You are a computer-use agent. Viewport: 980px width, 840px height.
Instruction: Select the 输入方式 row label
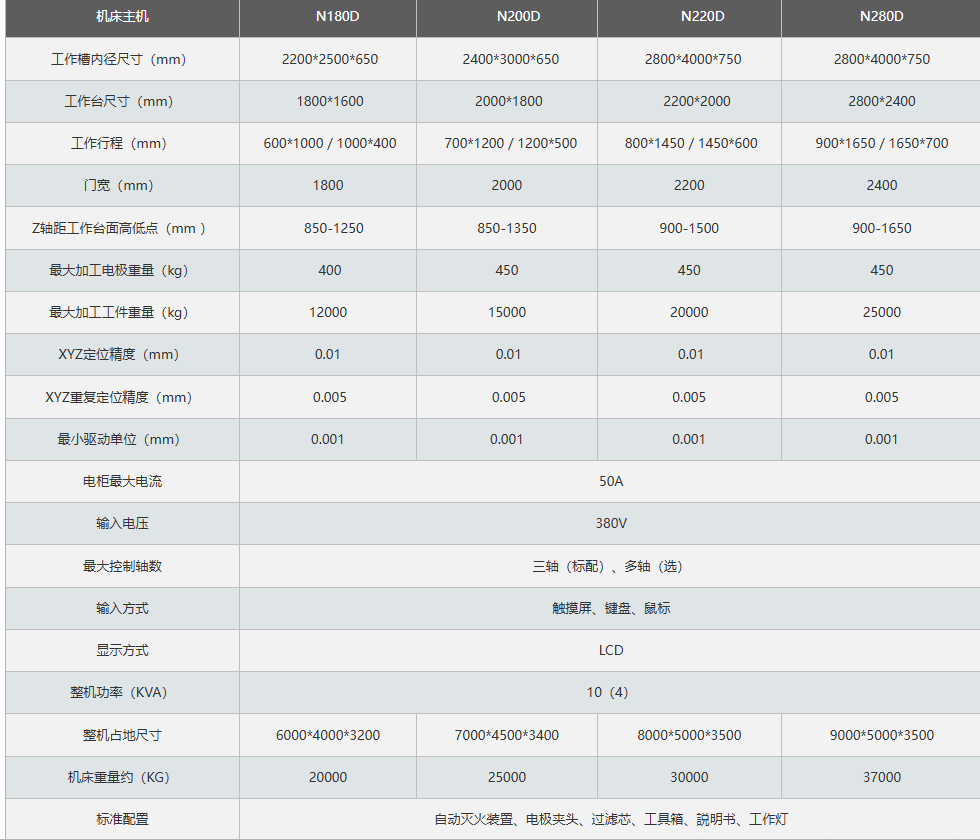(122, 608)
